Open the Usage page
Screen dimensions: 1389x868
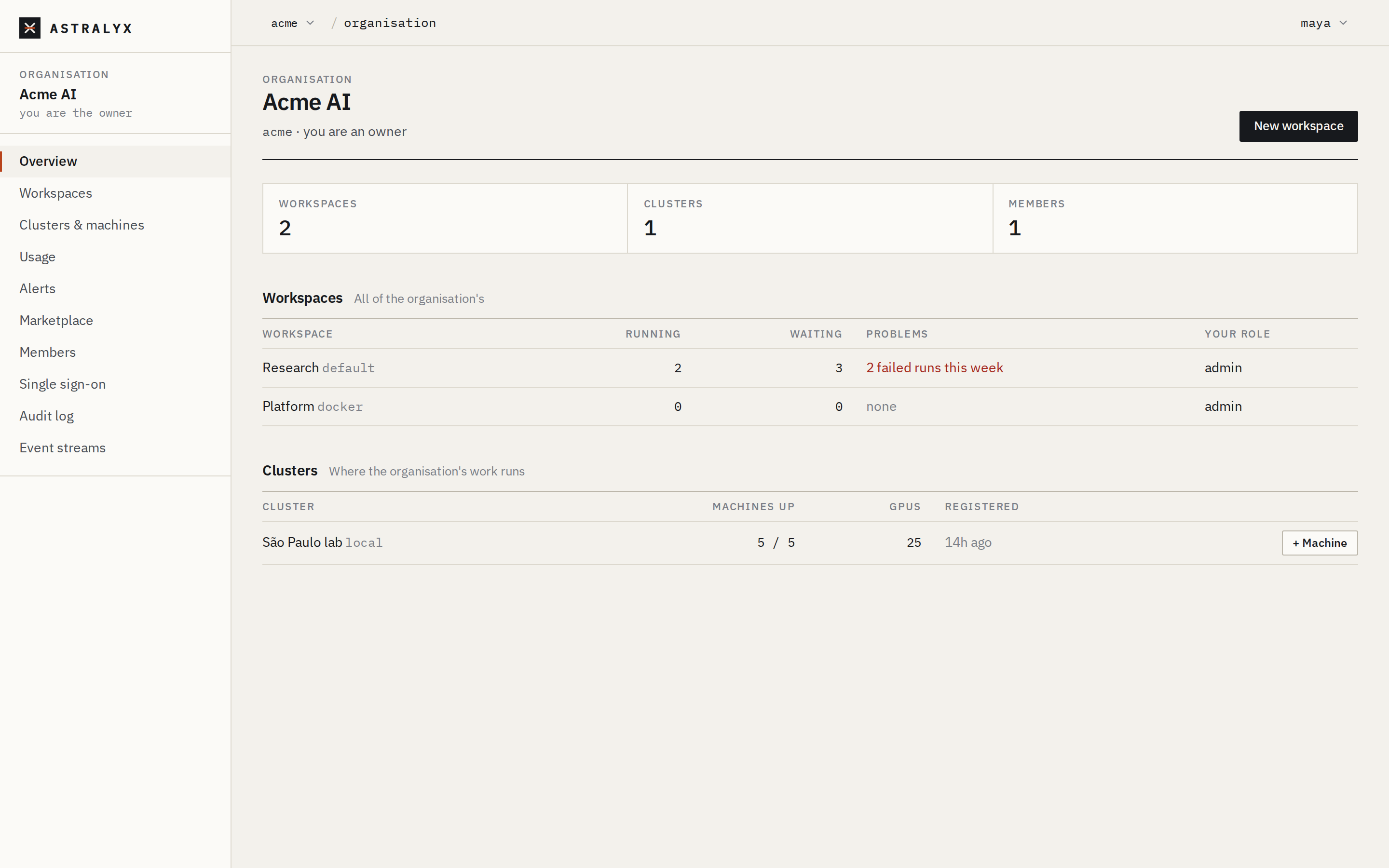(115, 257)
